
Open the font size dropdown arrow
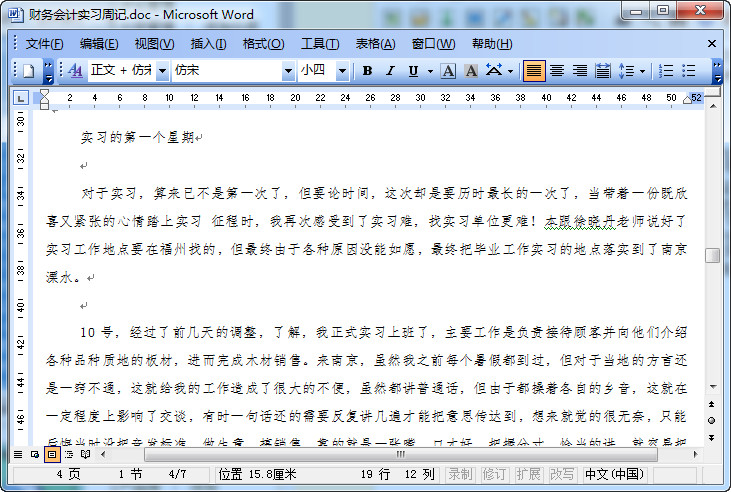[342, 71]
